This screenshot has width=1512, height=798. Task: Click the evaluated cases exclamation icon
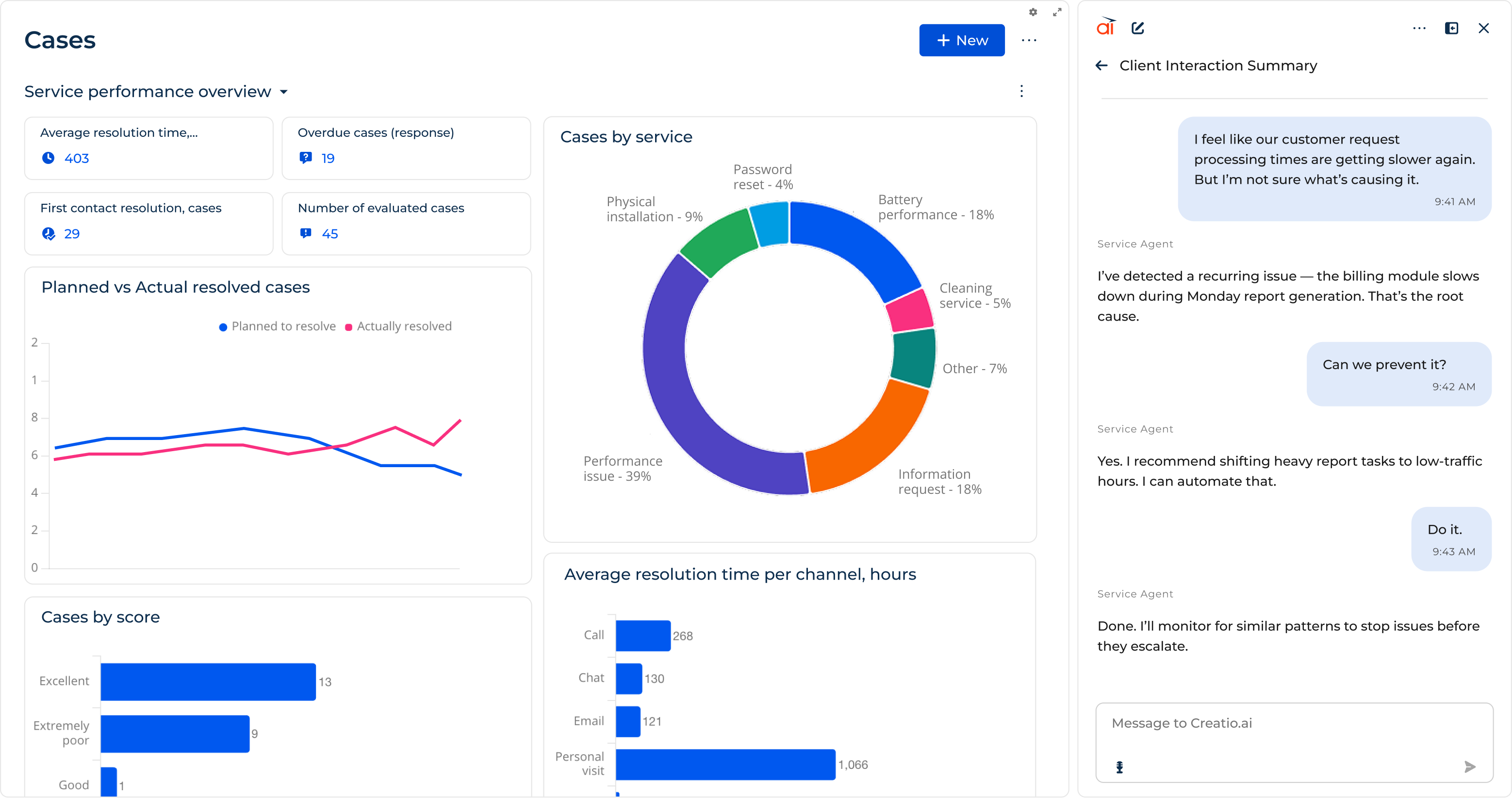(x=305, y=233)
